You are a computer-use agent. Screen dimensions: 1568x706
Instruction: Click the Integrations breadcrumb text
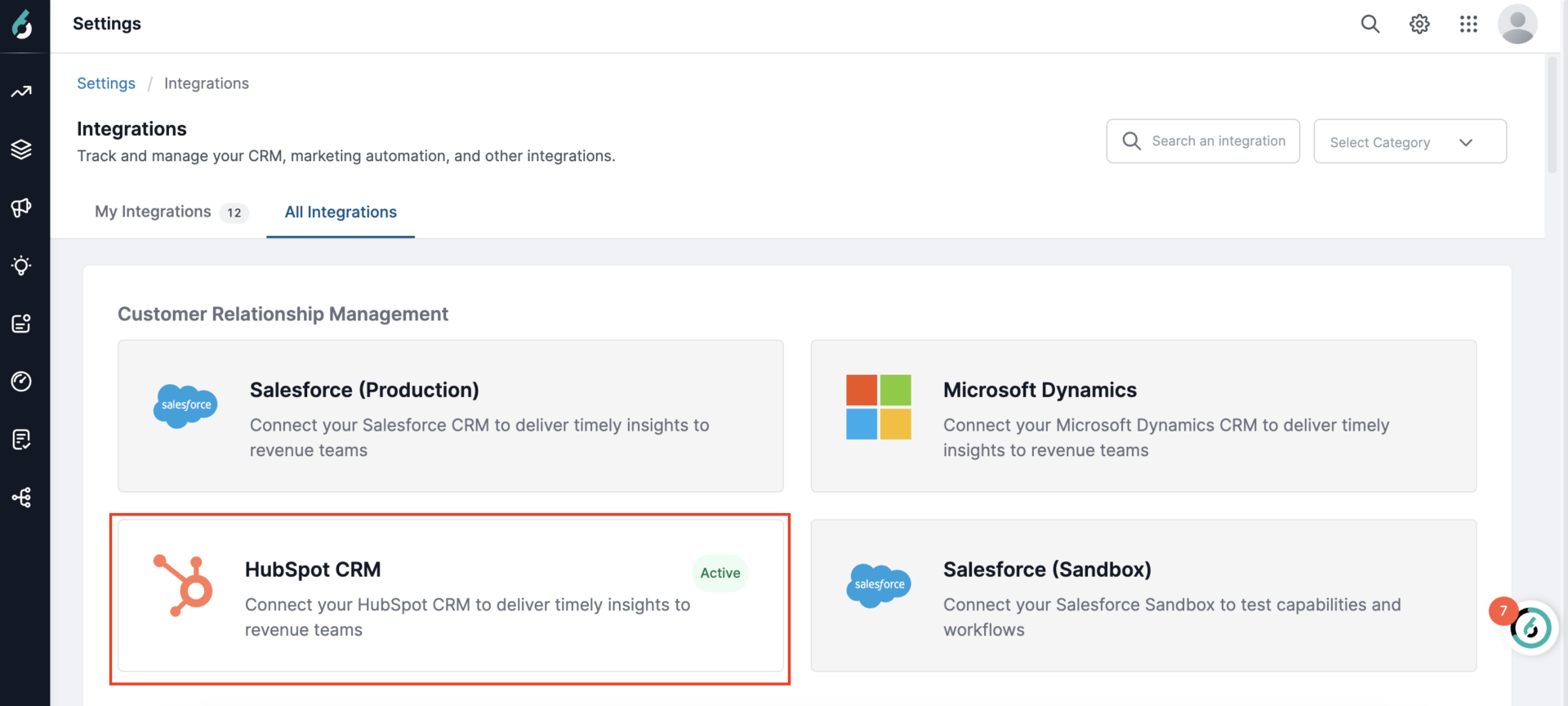[207, 83]
